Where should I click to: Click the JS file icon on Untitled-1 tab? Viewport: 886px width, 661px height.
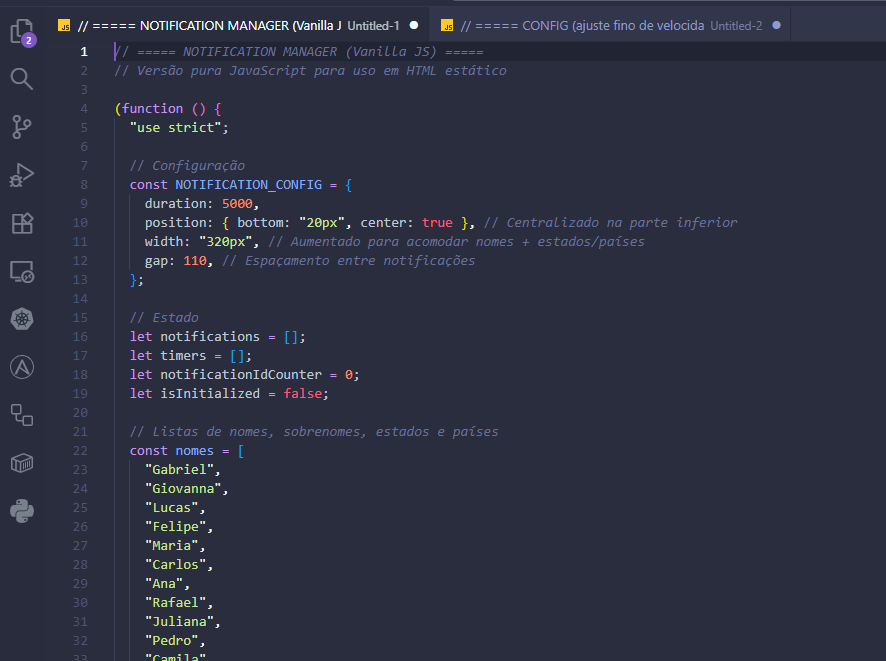point(64,26)
